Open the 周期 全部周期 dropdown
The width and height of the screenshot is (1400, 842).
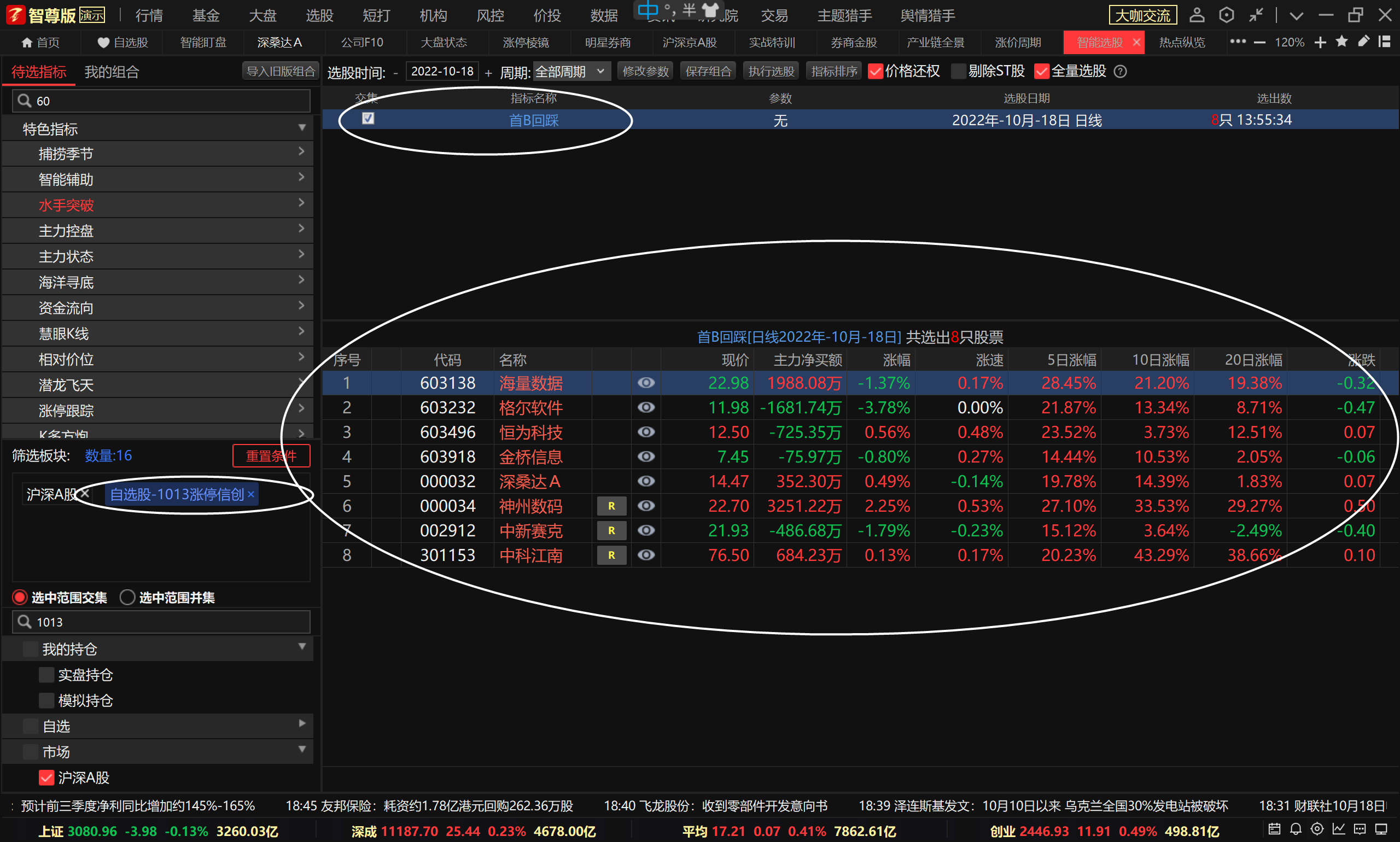click(571, 72)
